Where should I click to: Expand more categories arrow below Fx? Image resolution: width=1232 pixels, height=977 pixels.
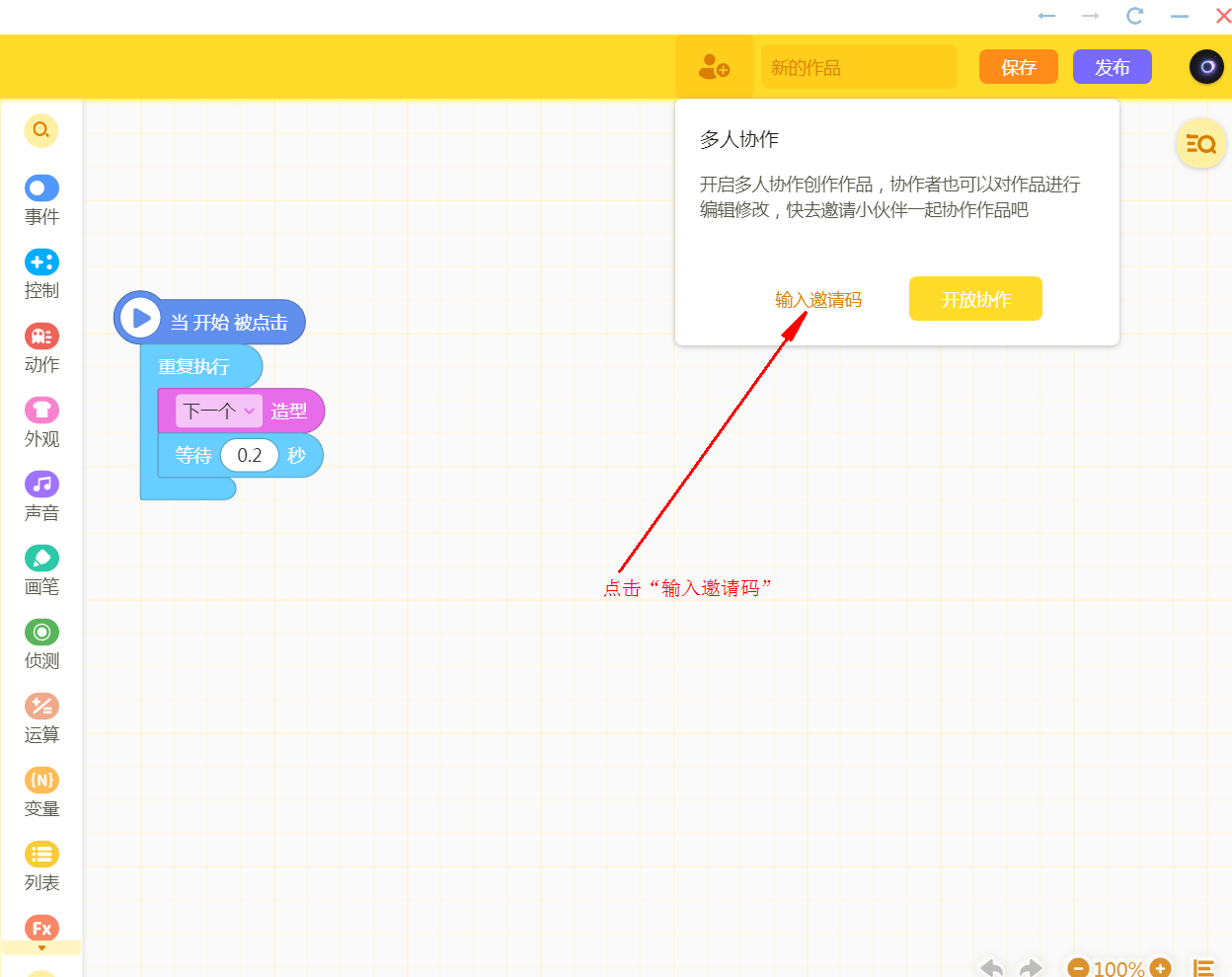click(x=41, y=948)
